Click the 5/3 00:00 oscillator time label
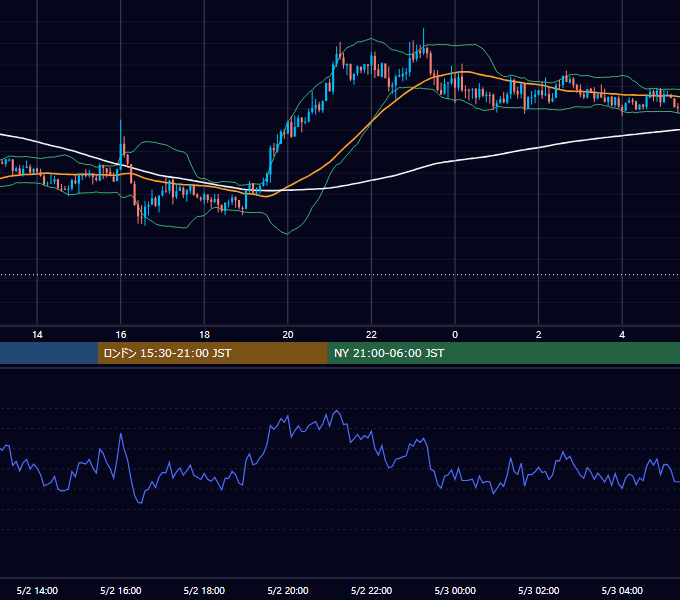Screen dimensions: 680x600 (455, 590)
